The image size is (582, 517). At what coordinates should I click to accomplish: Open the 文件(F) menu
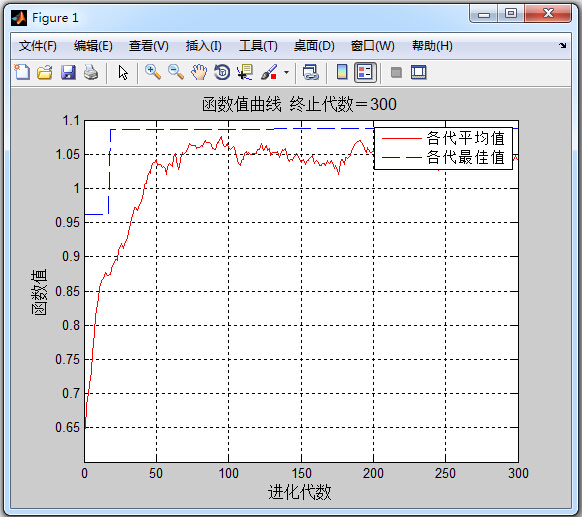37,46
